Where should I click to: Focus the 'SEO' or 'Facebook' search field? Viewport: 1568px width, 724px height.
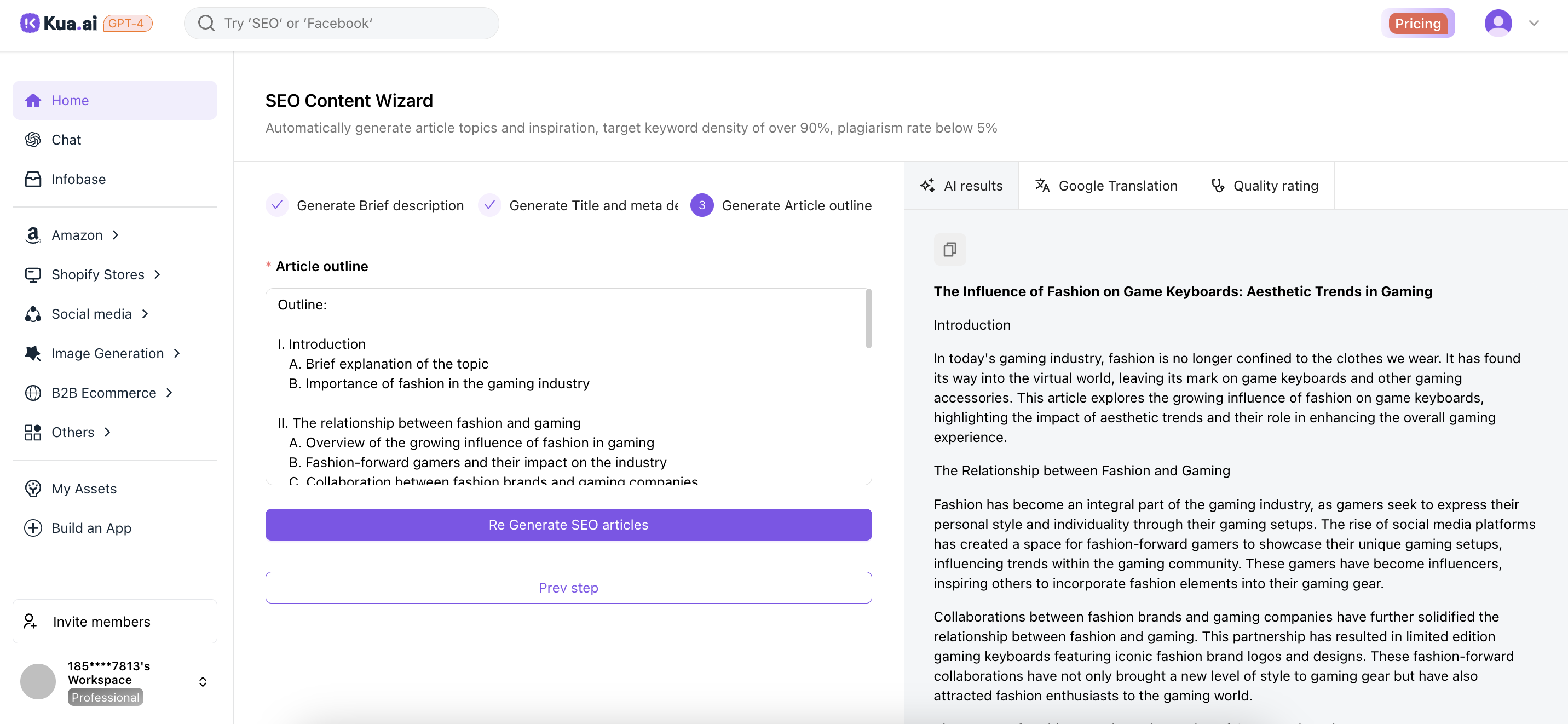353,23
